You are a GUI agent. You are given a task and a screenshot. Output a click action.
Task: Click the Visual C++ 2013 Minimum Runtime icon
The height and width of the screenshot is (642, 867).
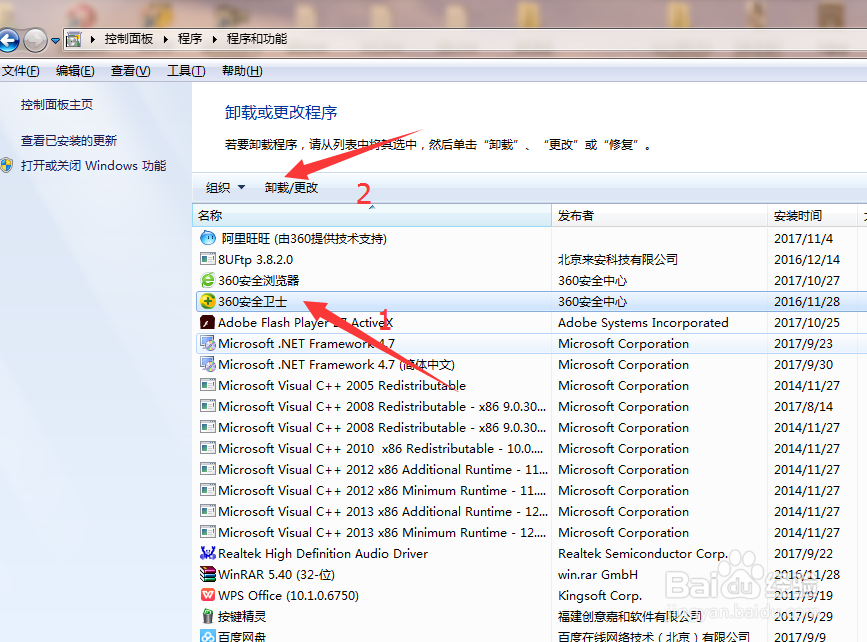click(208, 532)
